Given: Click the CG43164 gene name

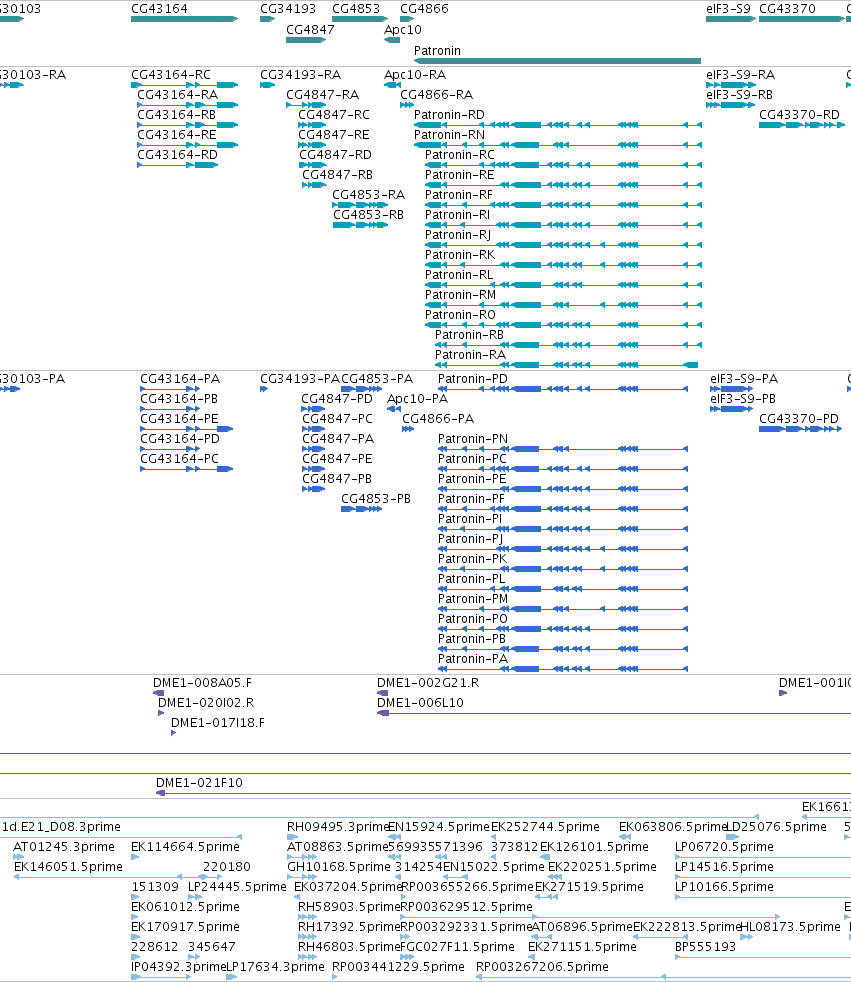Looking at the screenshot, I should [159, 9].
